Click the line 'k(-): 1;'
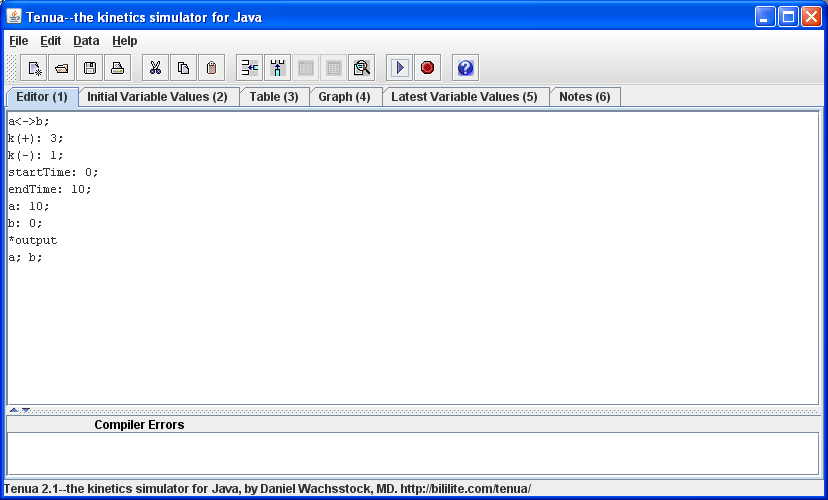This screenshot has height=500, width=828. click(36, 155)
